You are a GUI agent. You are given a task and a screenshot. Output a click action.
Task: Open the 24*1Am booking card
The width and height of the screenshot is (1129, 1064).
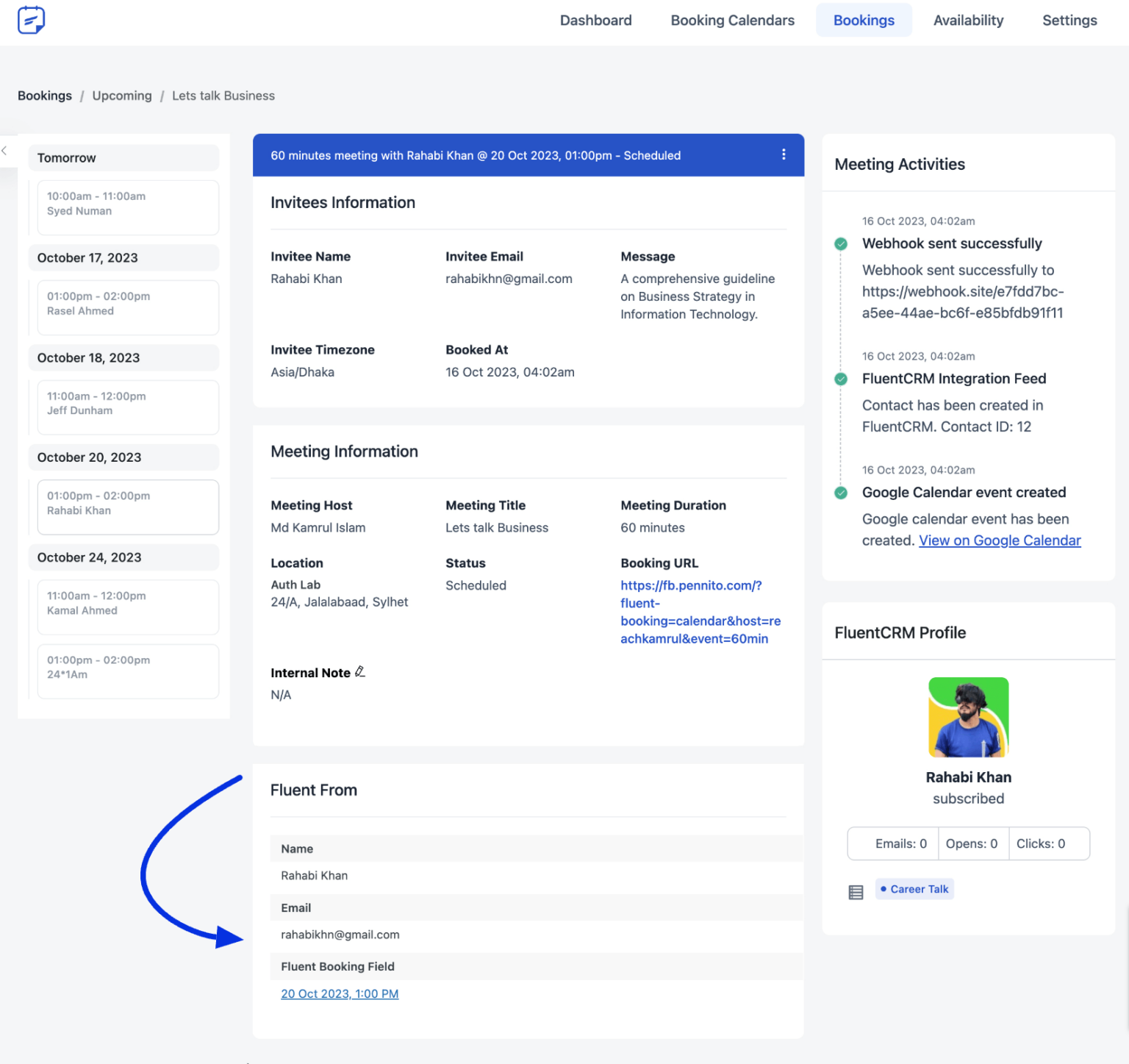point(128,671)
